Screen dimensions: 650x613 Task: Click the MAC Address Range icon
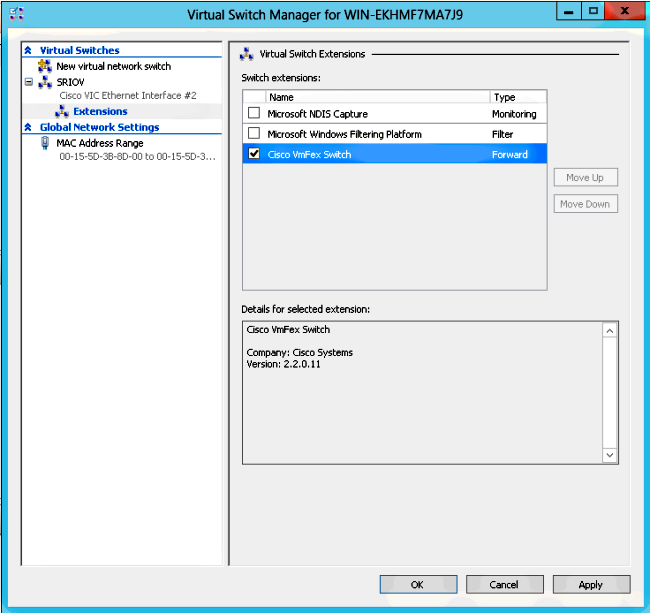[x=45, y=143]
